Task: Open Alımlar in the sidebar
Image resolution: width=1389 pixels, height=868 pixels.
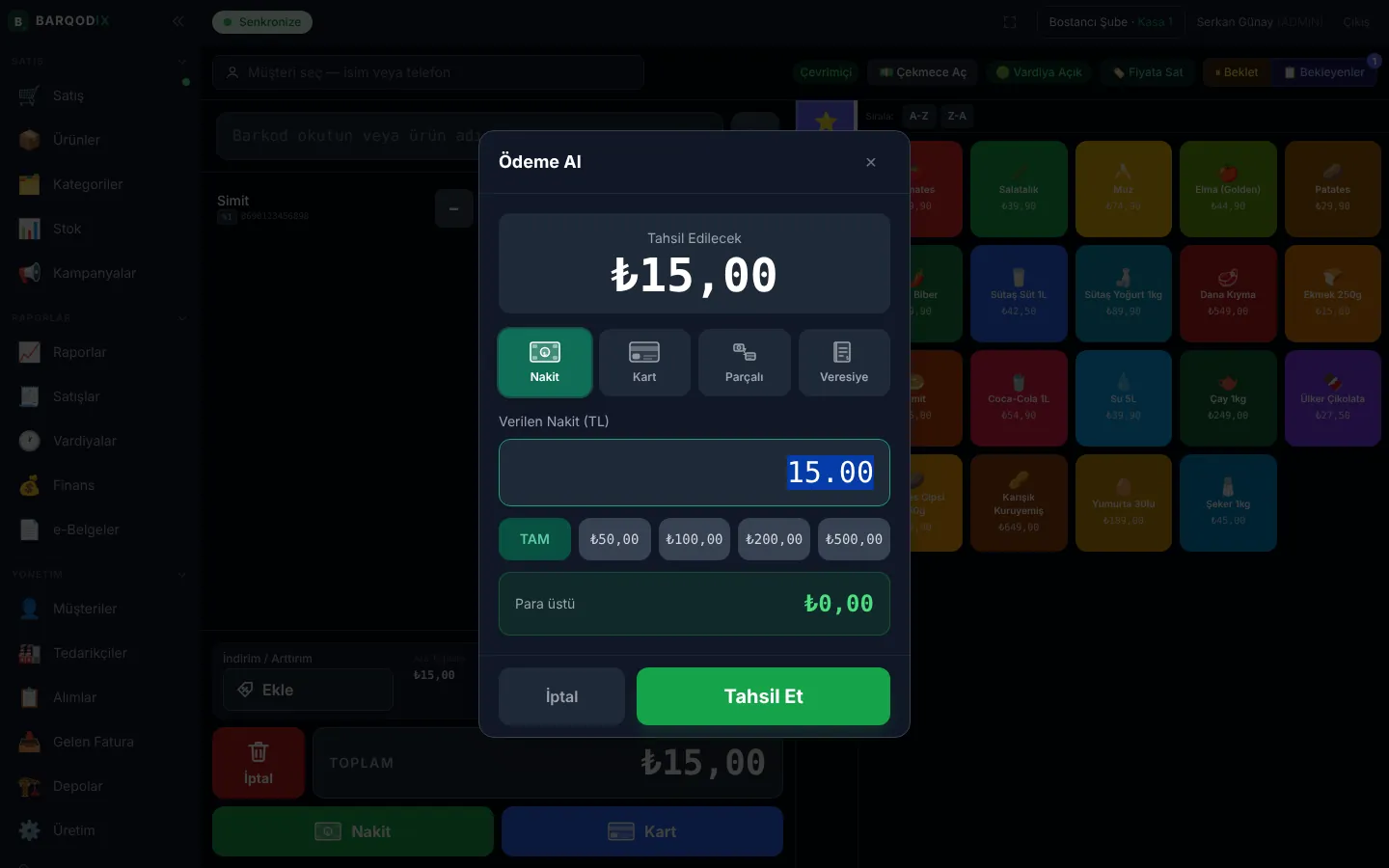Action: tap(100, 697)
